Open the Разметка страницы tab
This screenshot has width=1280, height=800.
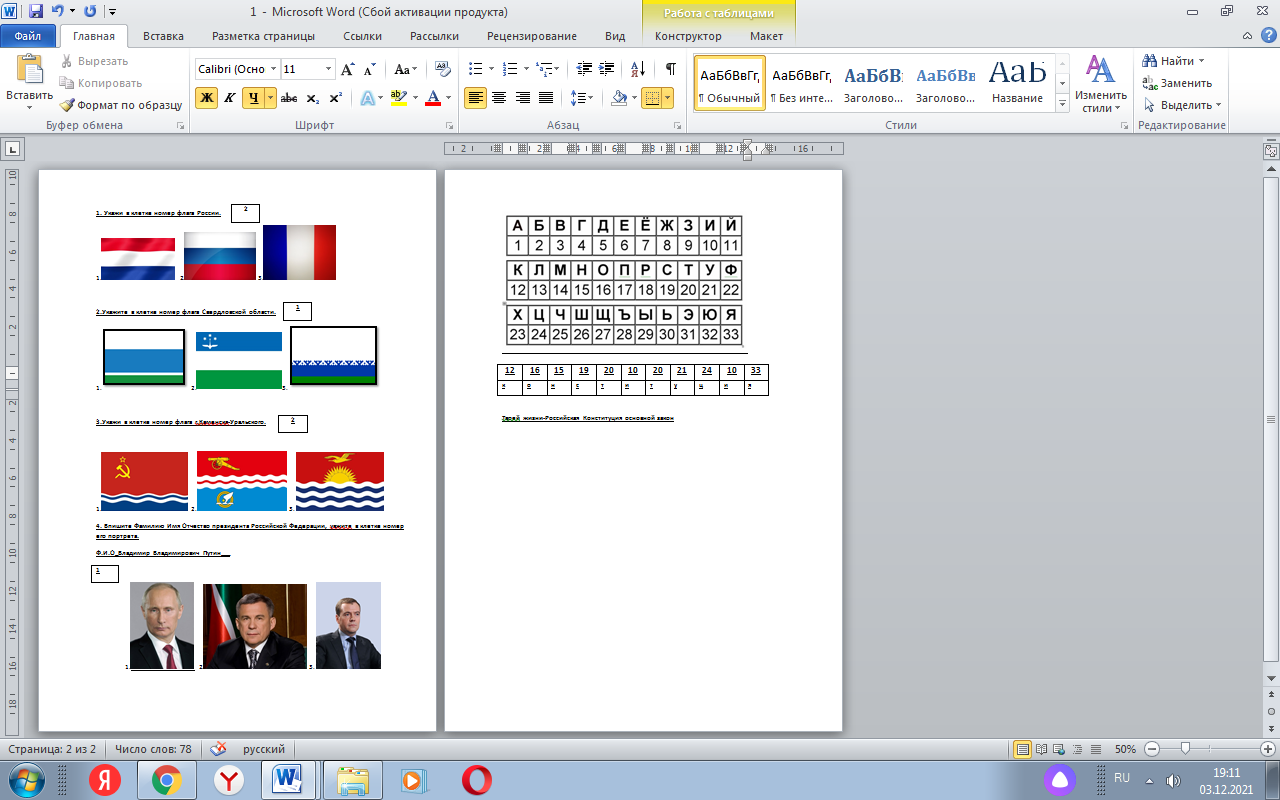coord(264,36)
